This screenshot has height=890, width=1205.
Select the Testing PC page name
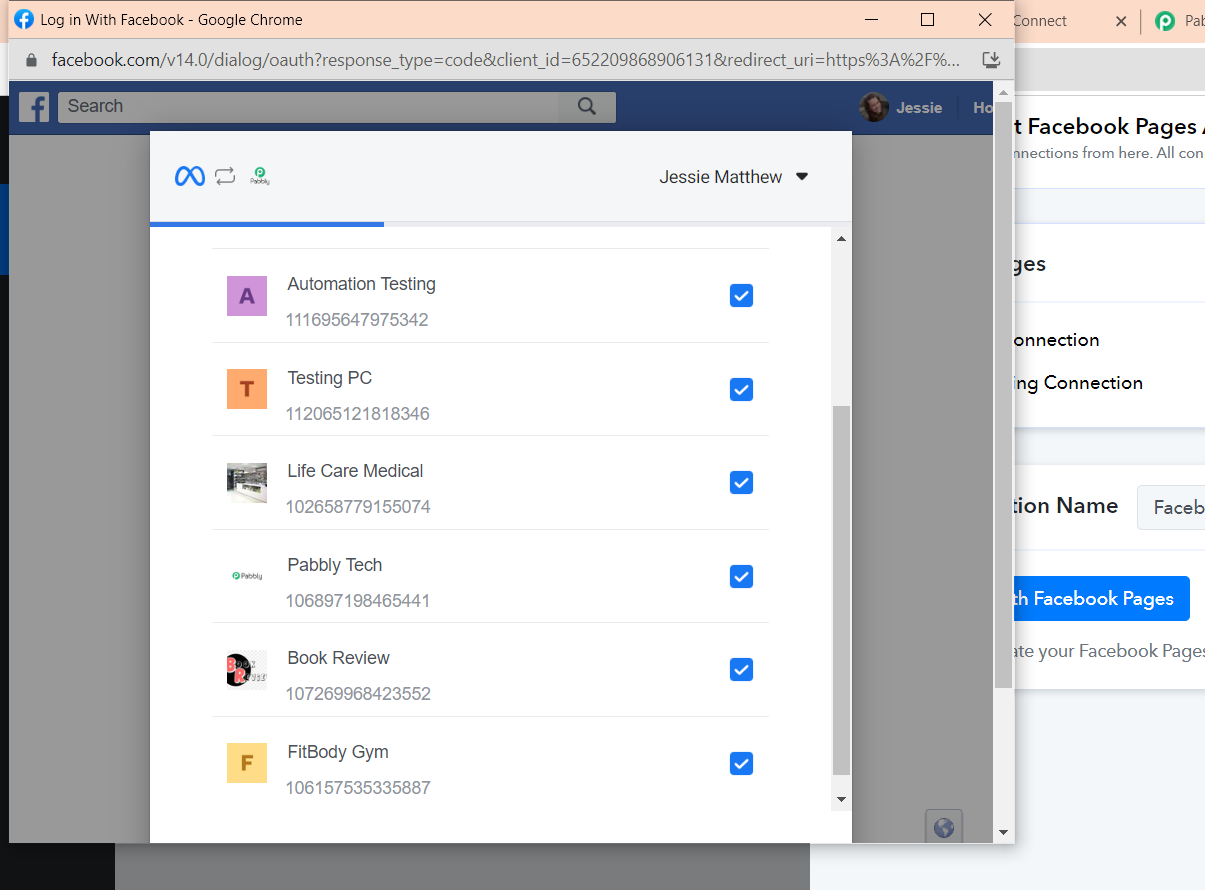pos(329,378)
